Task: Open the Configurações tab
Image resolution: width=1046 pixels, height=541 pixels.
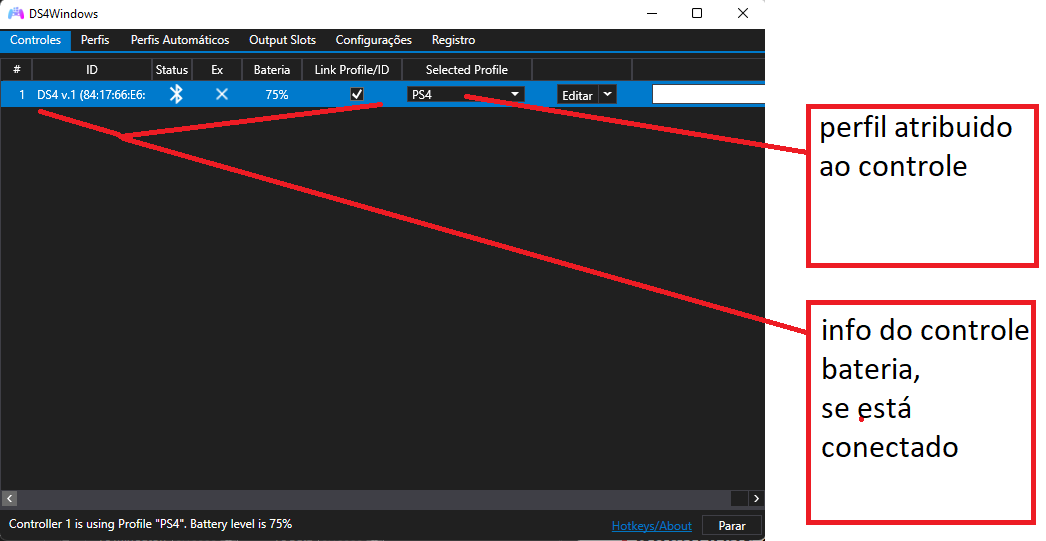Action: 374,40
